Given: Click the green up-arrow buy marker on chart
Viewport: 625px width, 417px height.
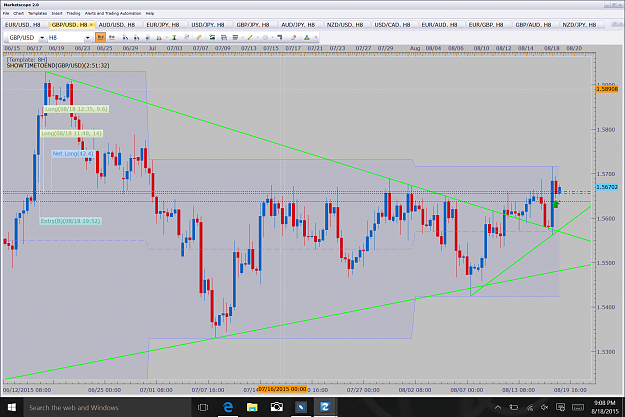Looking at the screenshot, I should click(x=556, y=204).
